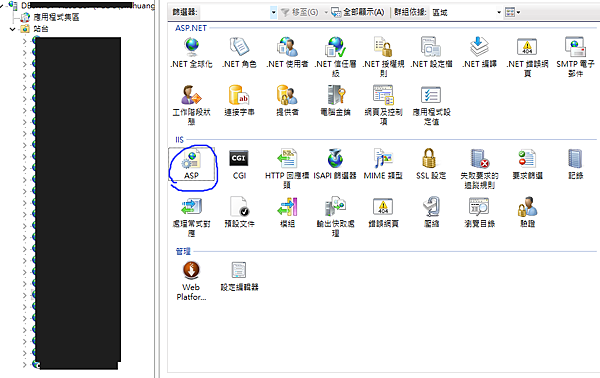Open the .NET 編譯 feature

[x=479, y=53]
